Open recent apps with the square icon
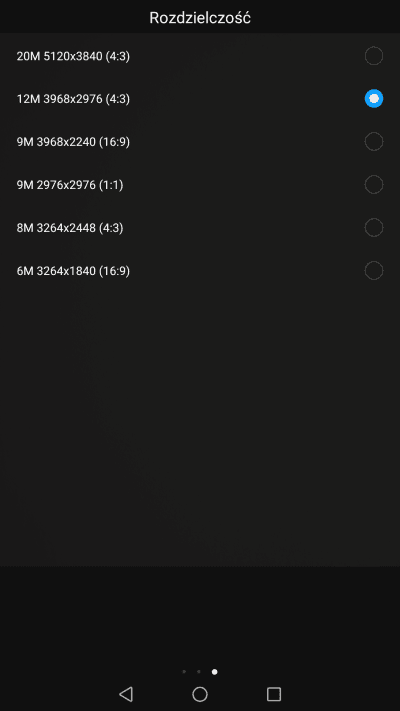 274,694
